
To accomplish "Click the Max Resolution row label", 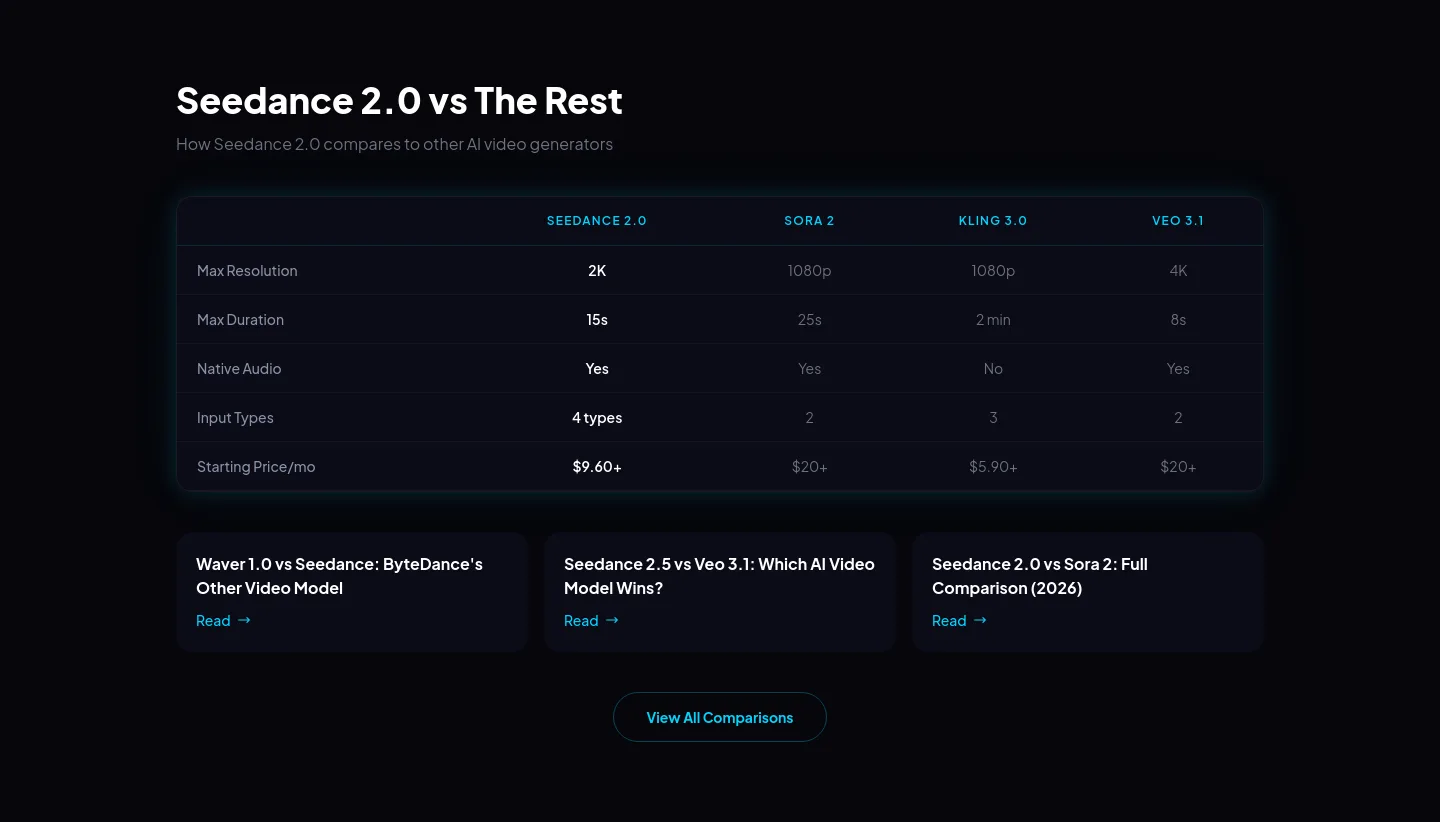I will (x=247, y=271).
